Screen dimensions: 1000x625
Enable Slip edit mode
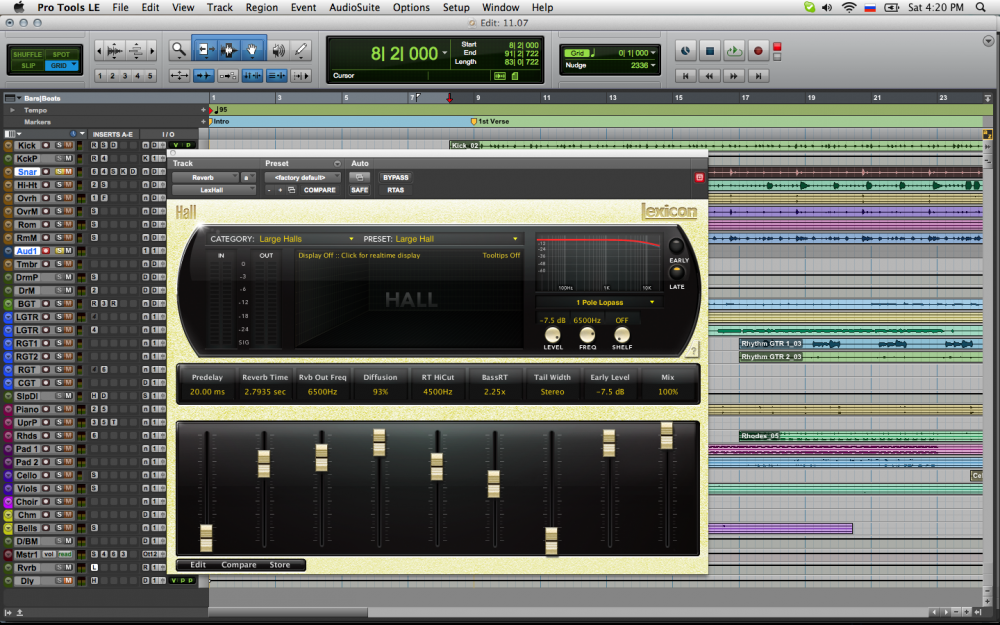click(28, 66)
